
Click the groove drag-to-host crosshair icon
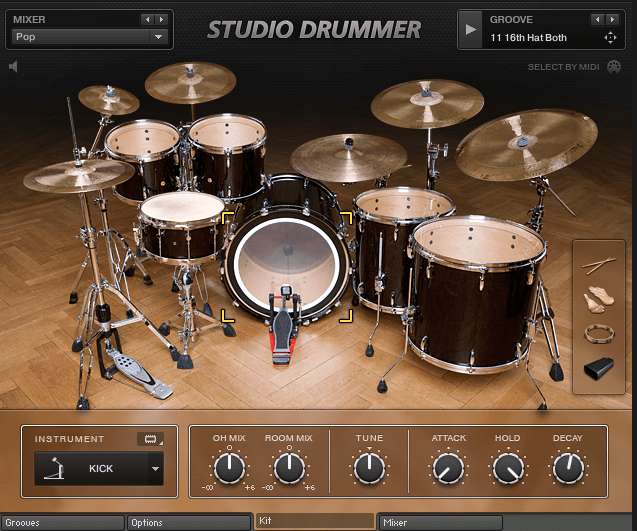pos(610,38)
